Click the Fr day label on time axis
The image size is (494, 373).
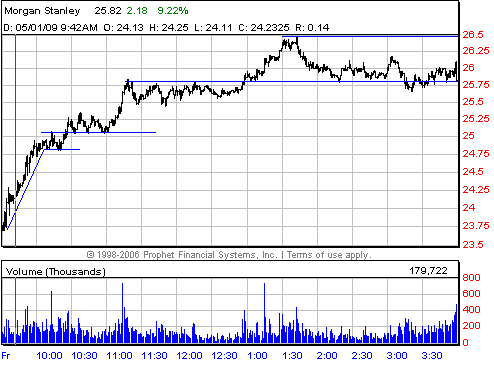(x=6, y=356)
